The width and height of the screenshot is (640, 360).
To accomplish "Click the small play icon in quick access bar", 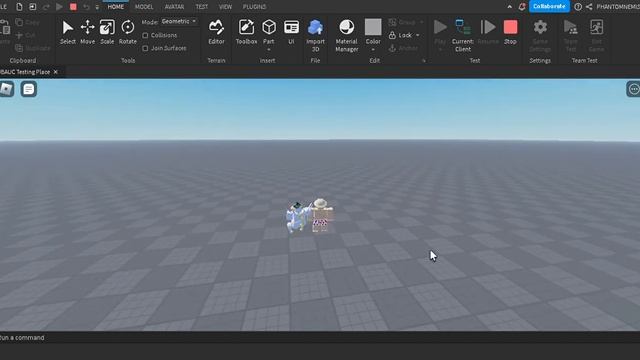I will click(60, 7).
